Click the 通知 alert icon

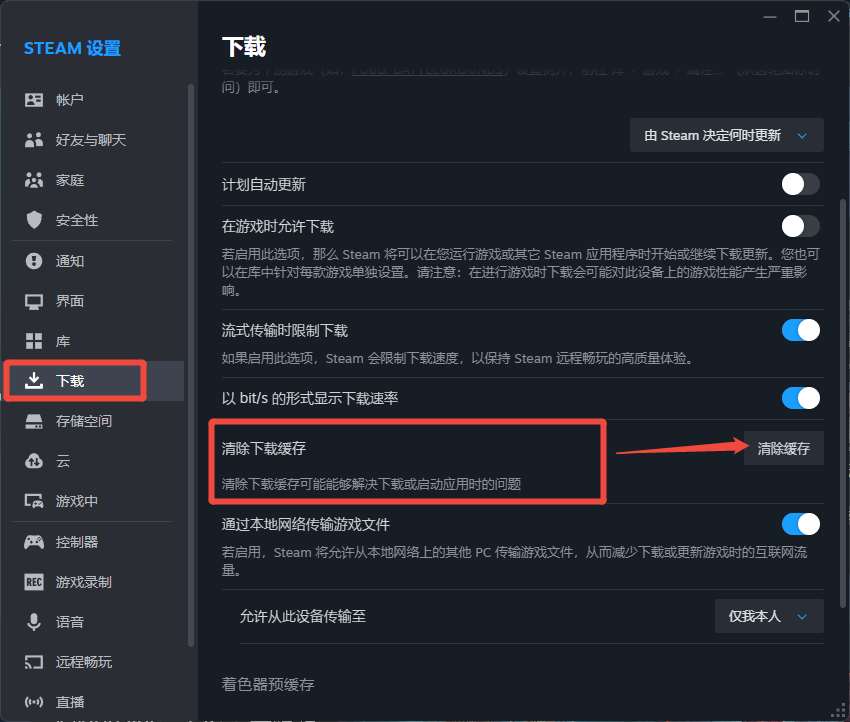pos(34,261)
